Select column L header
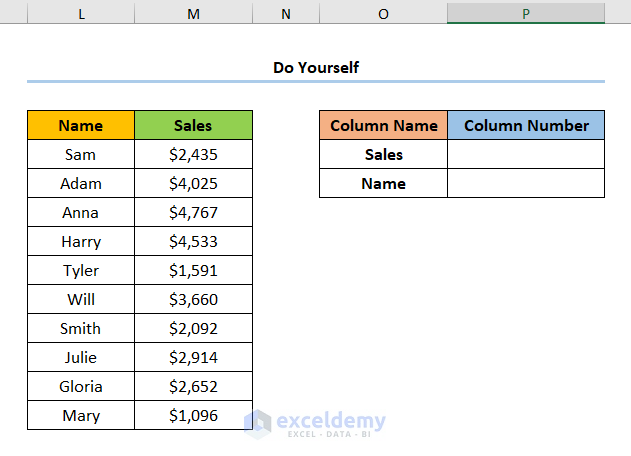This screenshot has width=631, height=456. [80, 12]
